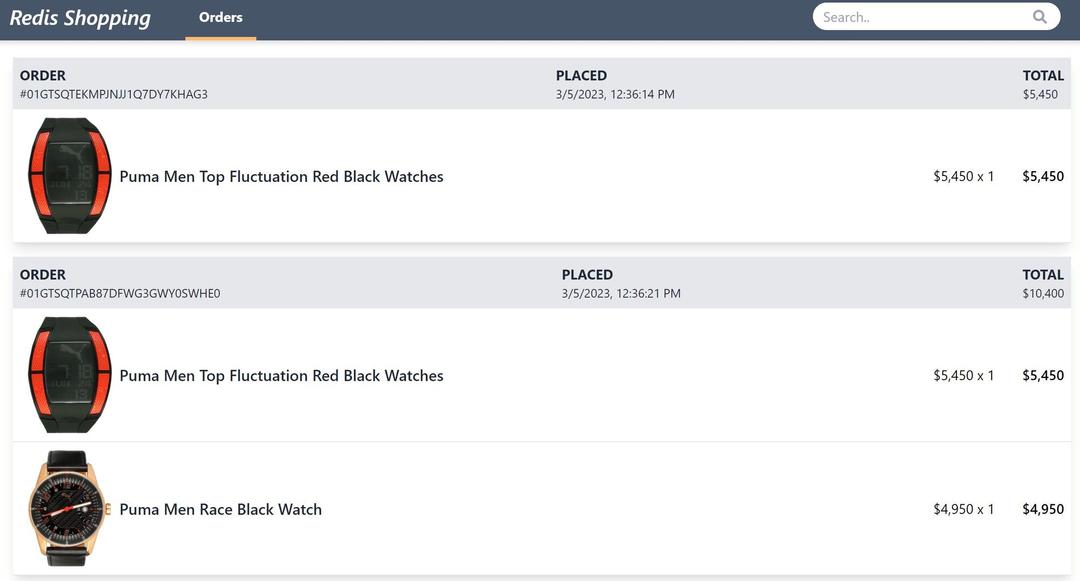The height and width of the screenshot is (581, 1080).
Task: Click the Redis Shopping logo
Action: coord(80,18)
